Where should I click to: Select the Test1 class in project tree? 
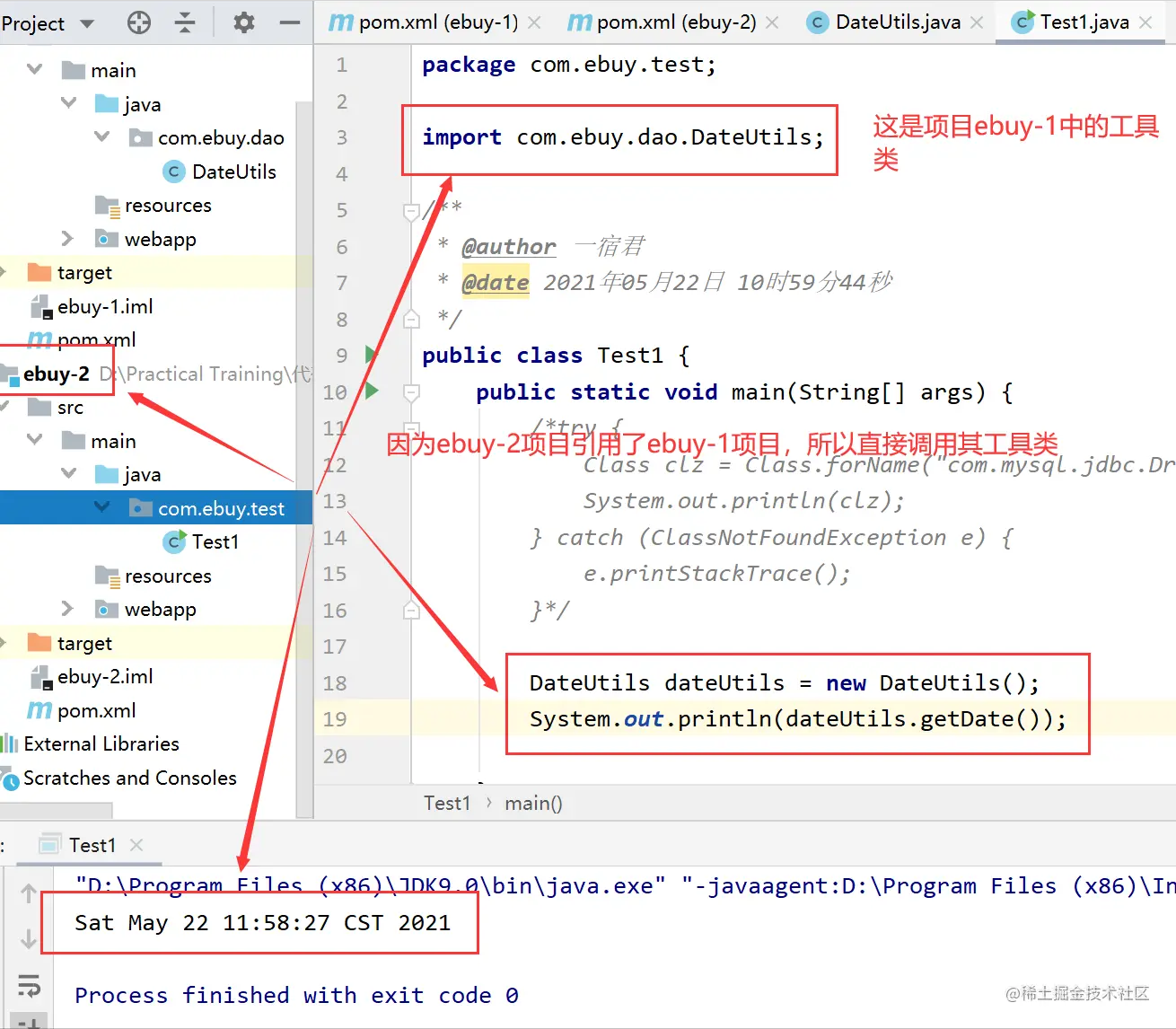(201, 541)
